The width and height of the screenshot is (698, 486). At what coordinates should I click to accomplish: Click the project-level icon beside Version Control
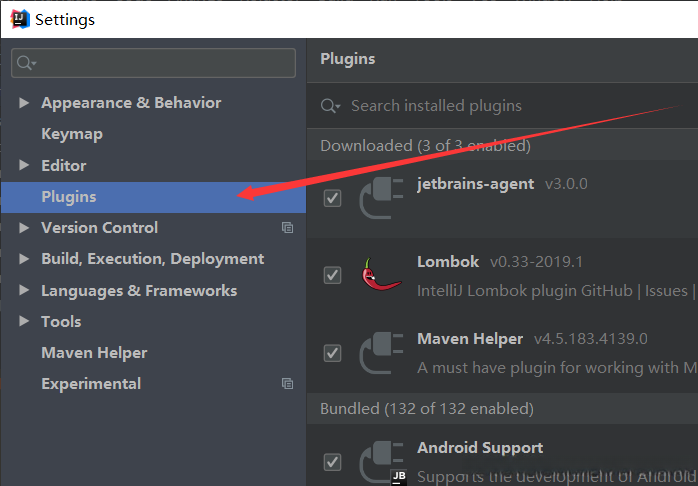(288, 228)
